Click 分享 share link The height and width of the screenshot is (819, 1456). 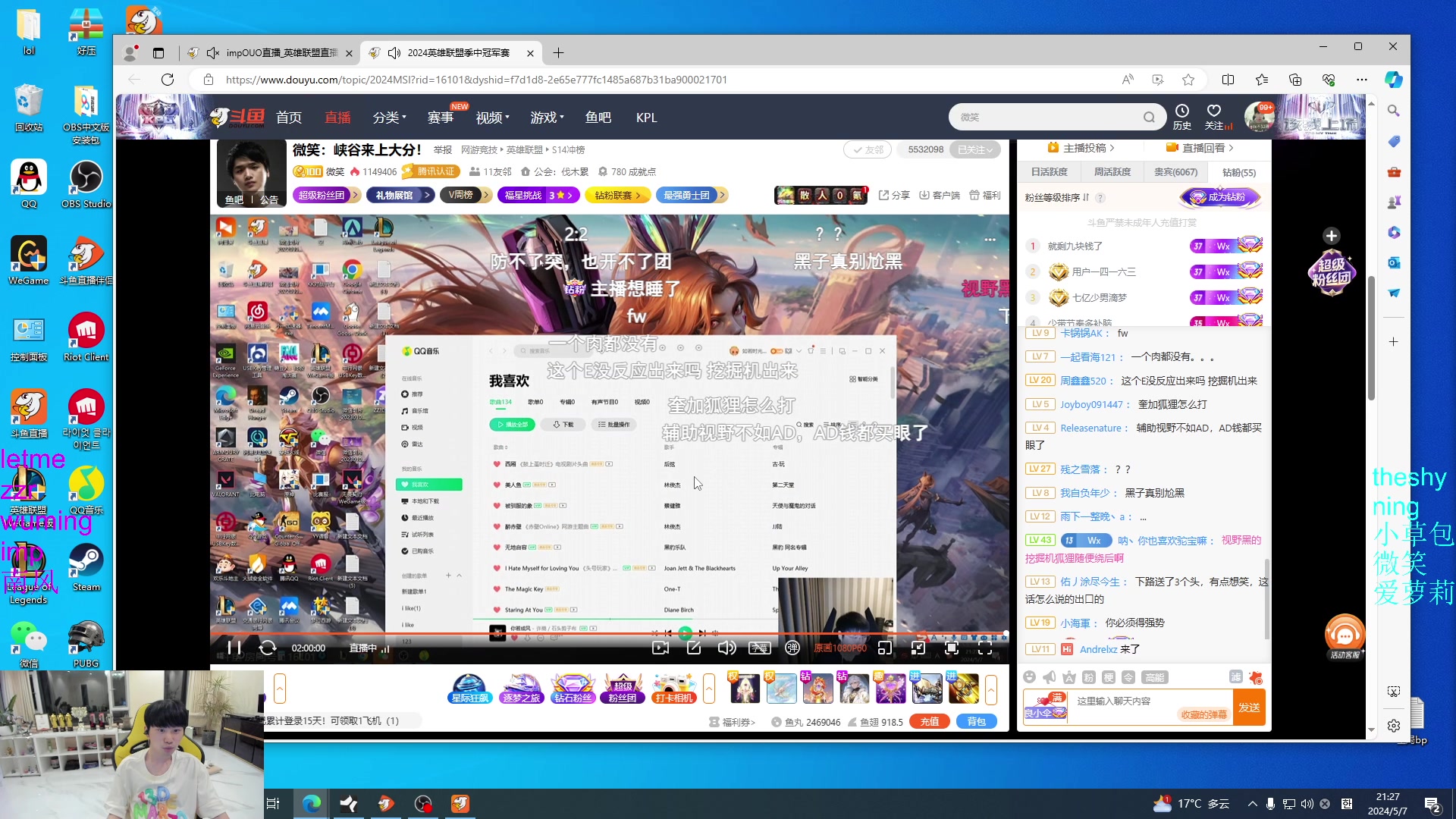894,196
